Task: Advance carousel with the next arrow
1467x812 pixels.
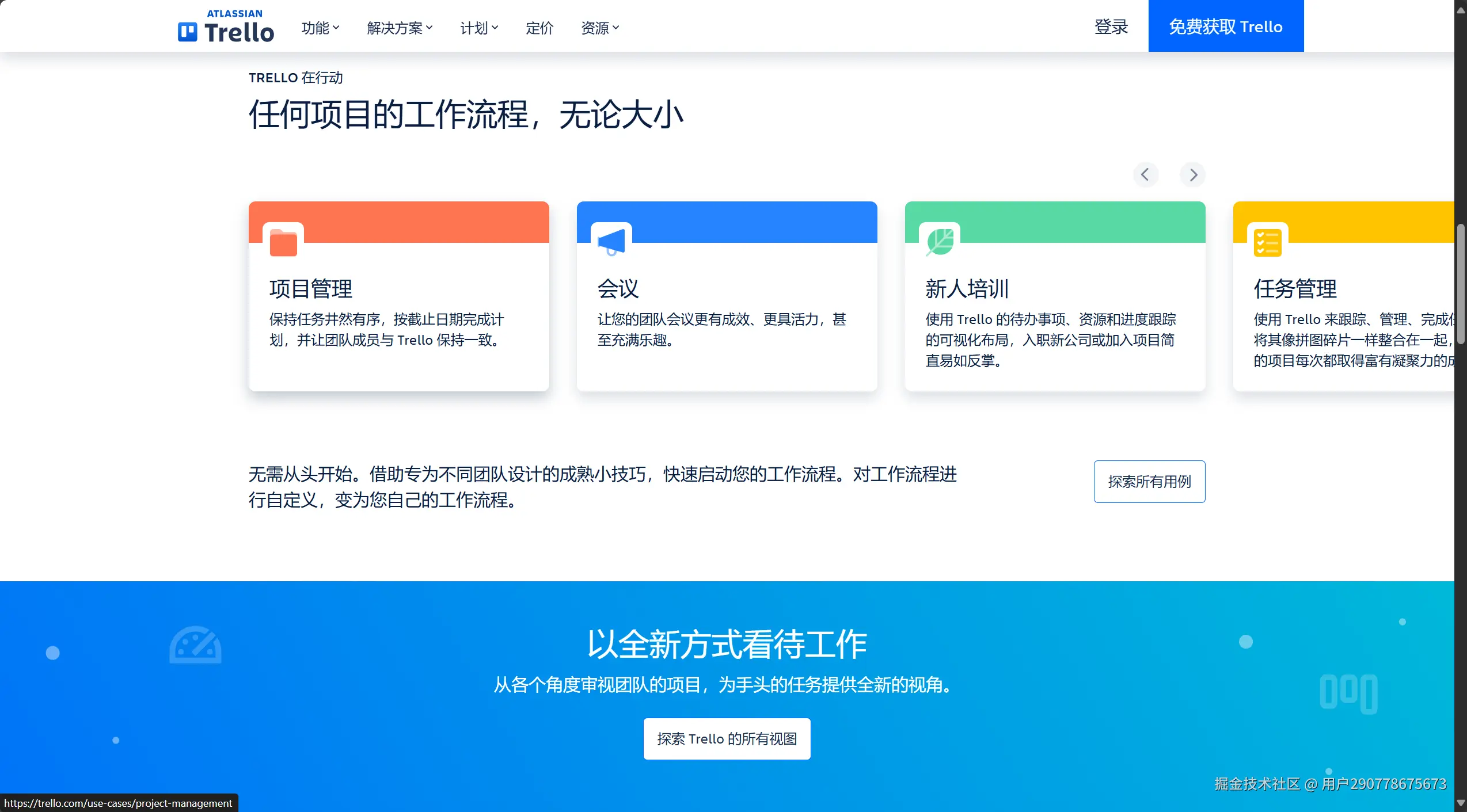Action: coord(1192,175)
